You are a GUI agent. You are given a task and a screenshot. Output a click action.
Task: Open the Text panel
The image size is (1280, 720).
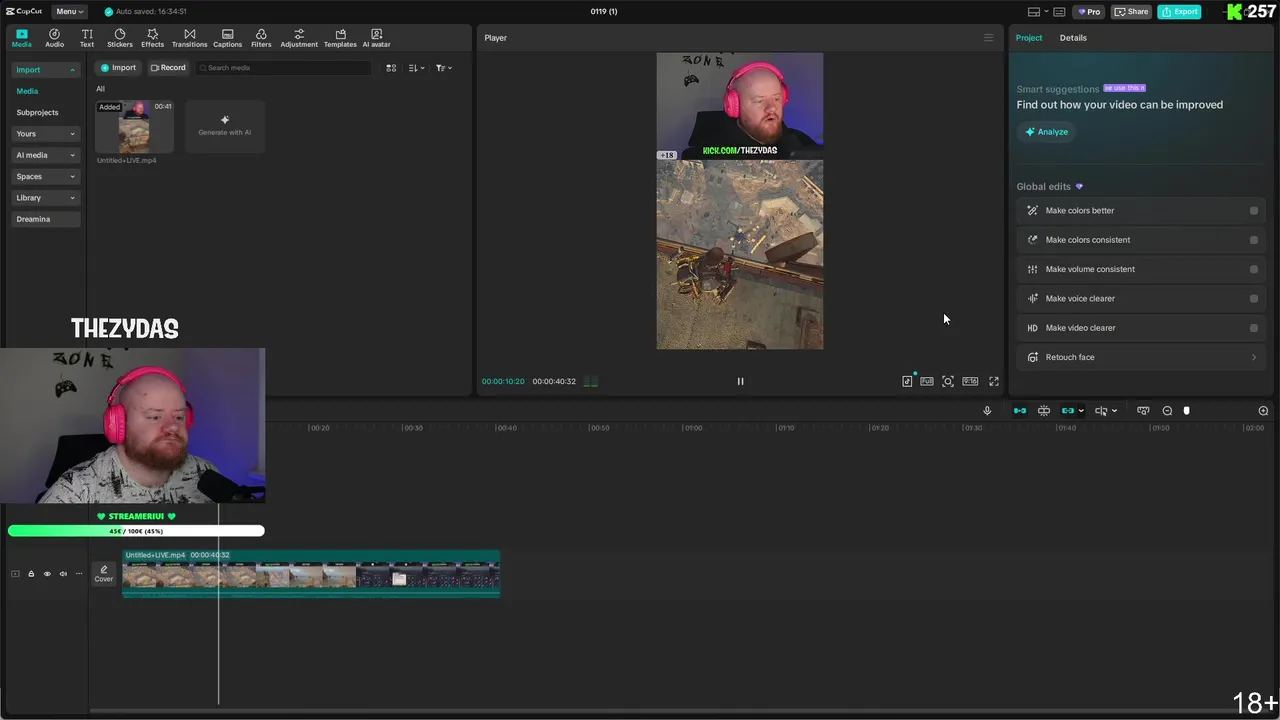87,38
